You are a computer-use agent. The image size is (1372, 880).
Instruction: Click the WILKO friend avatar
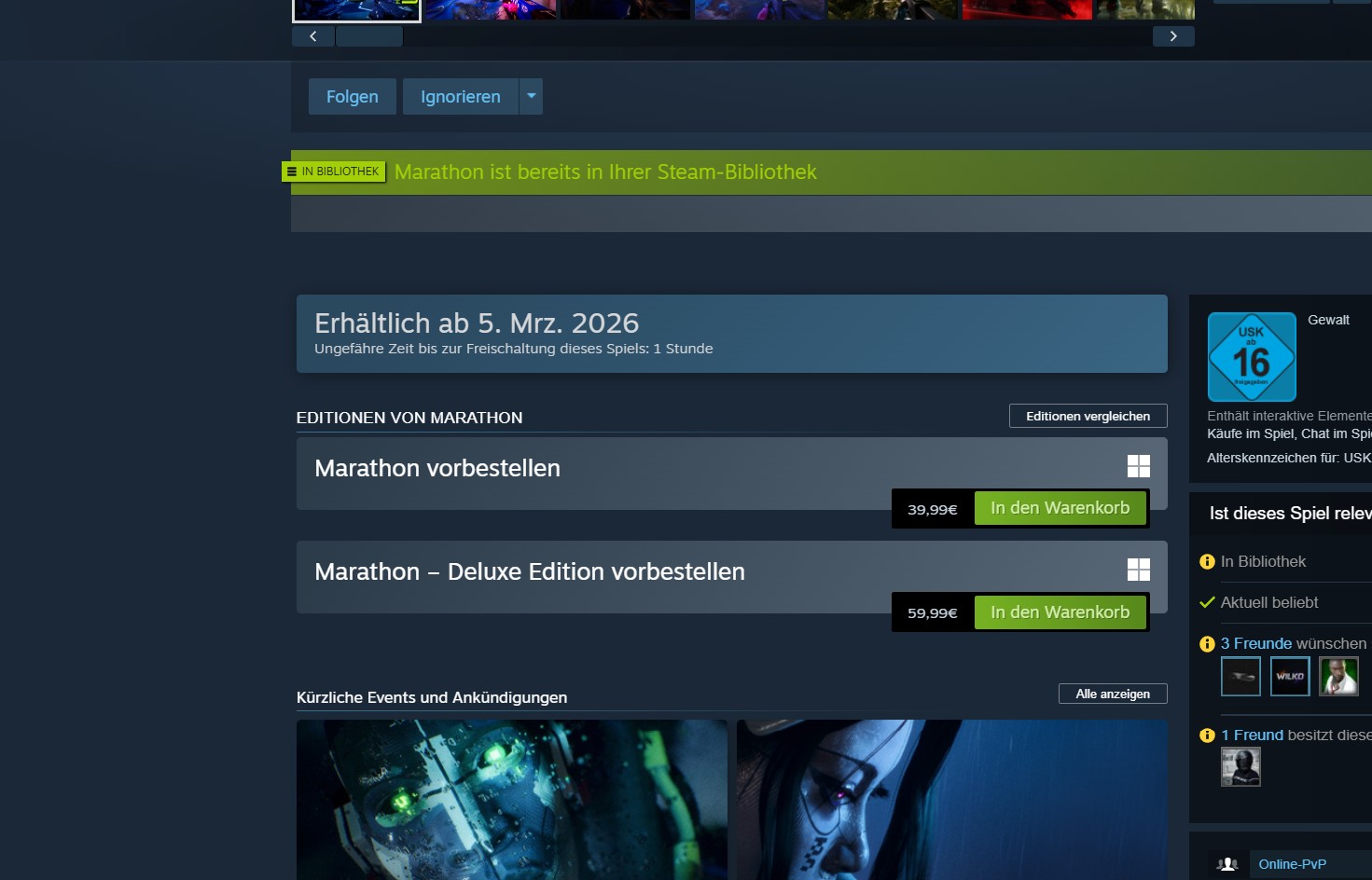1290,677
